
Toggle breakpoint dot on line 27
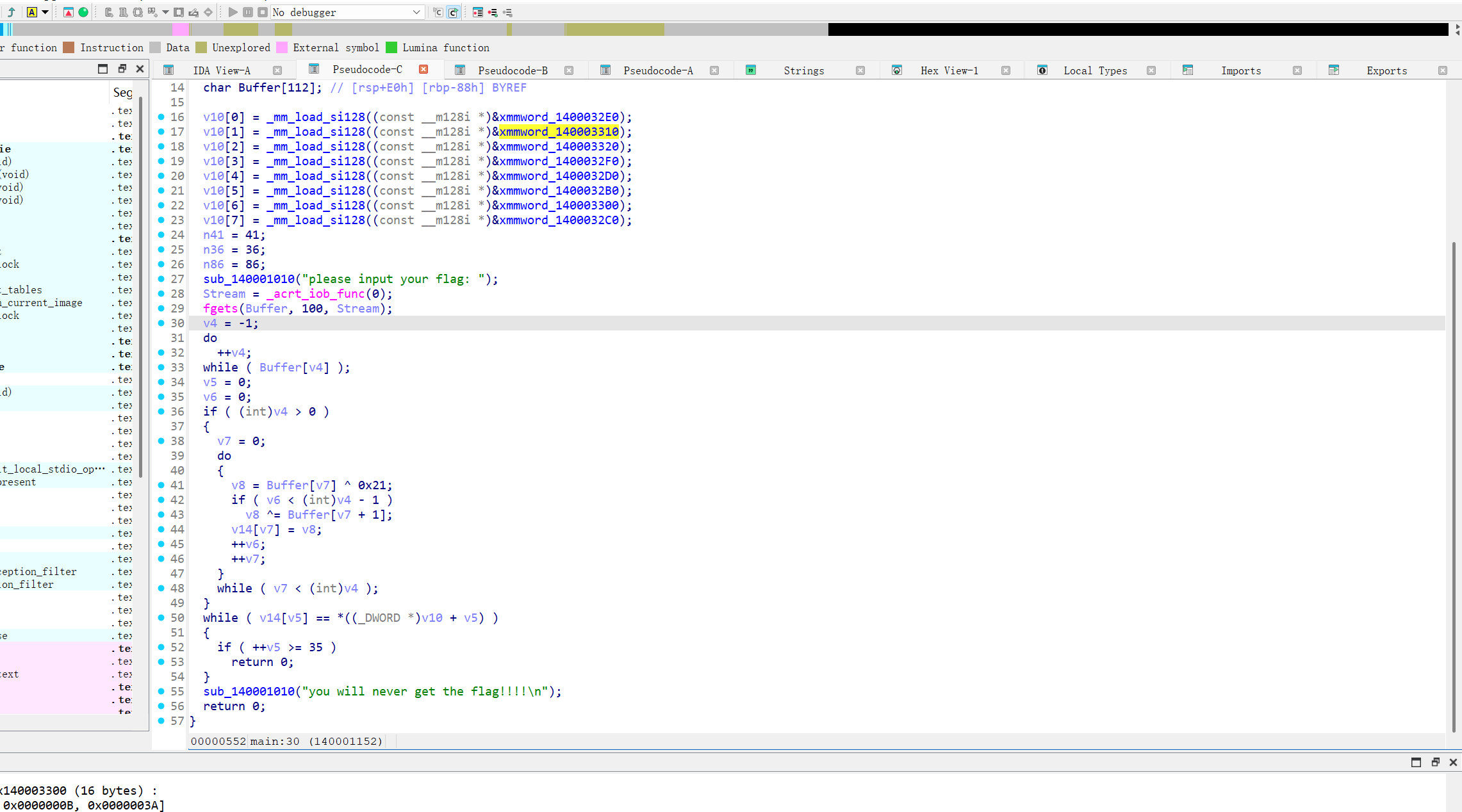tap(161, 279)
